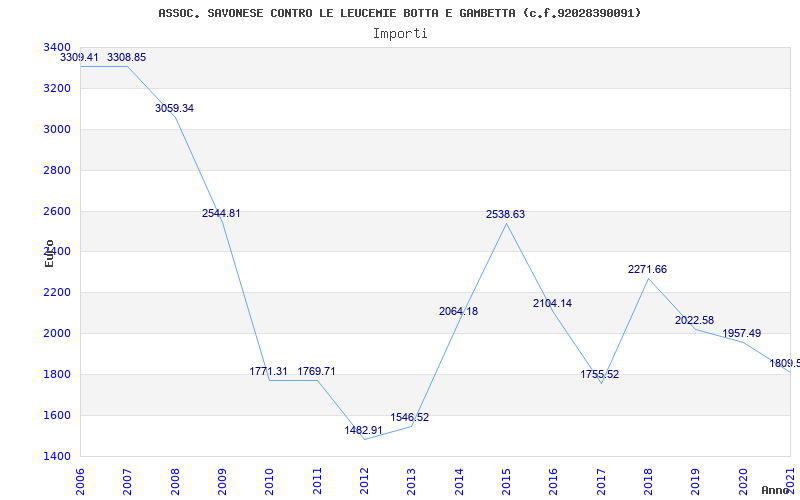Click the 2008 x-axis label

click(175, 482)
